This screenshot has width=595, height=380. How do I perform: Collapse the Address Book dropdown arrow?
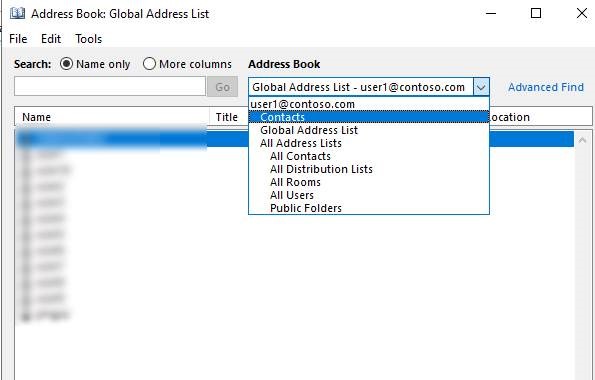point(481,87)
